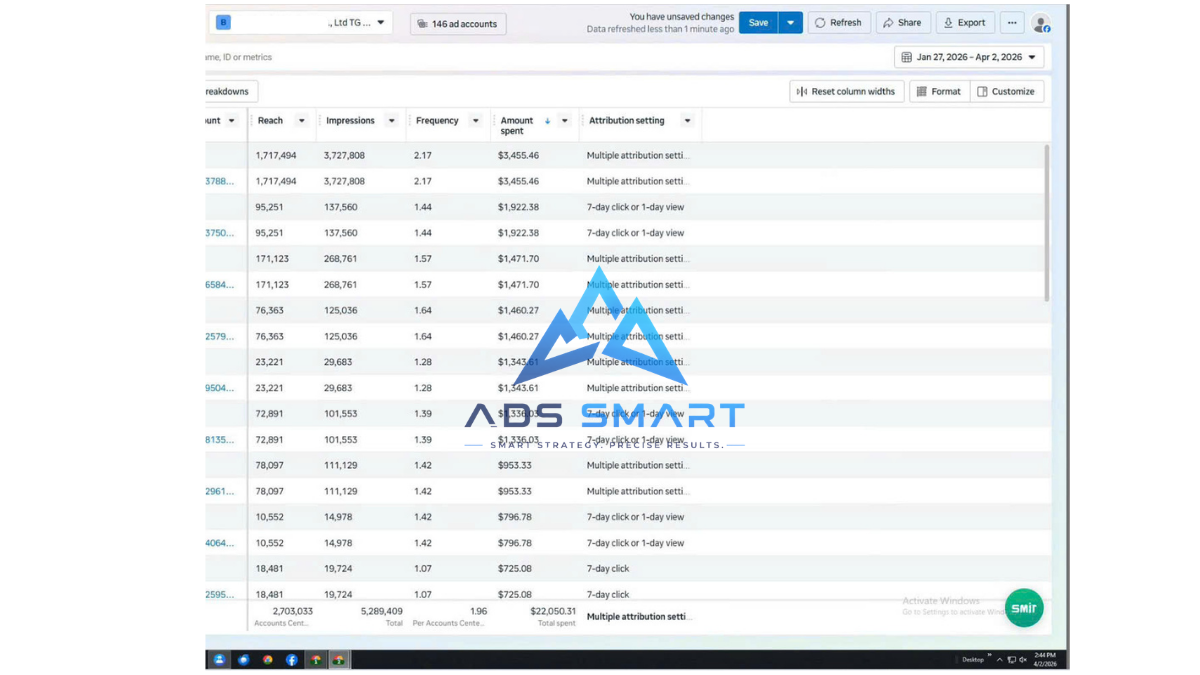
Task: Open the account link ending 6584...
Action: pos(220,285)
